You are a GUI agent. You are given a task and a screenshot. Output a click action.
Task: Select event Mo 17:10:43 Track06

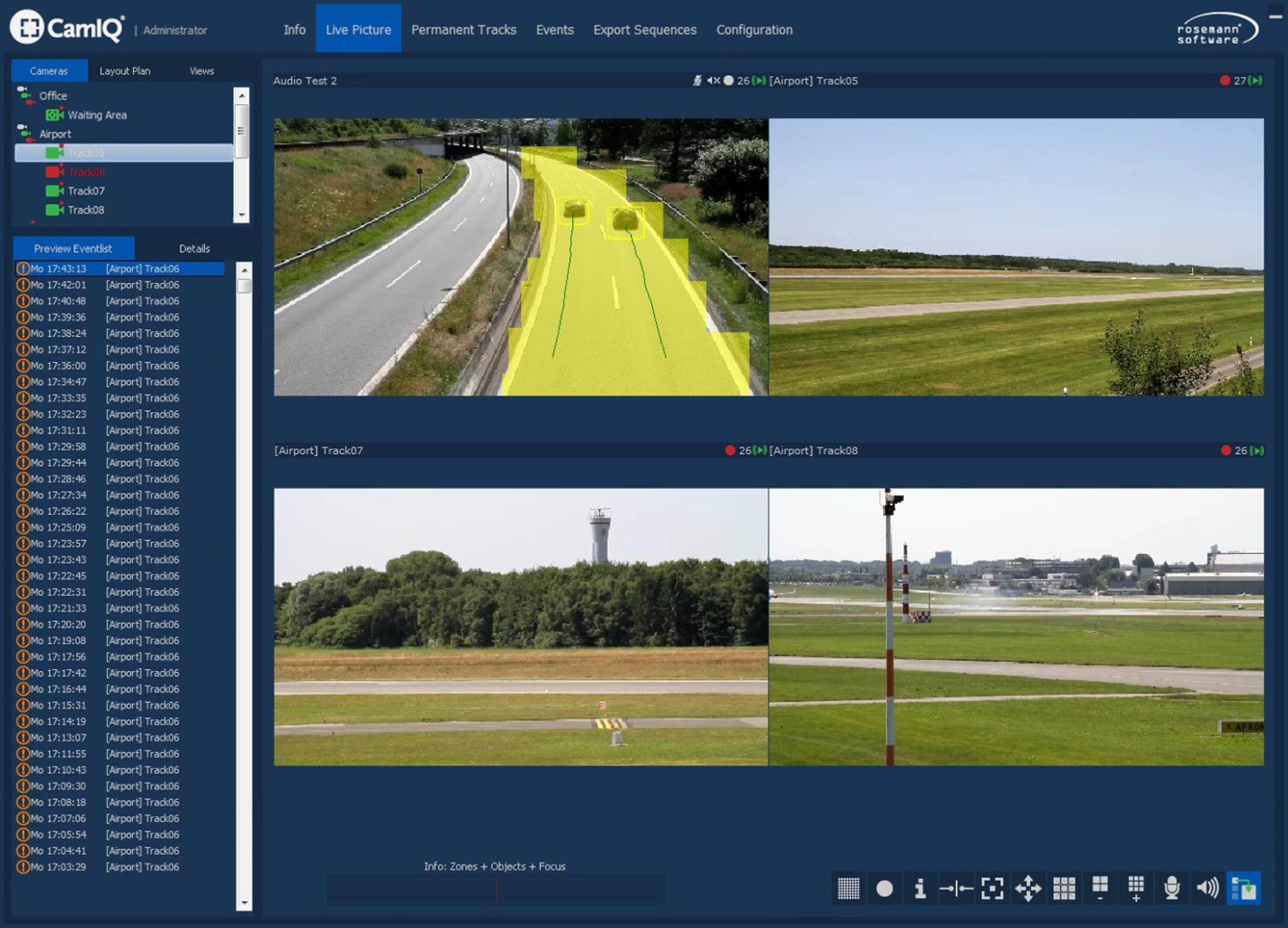(x=120, y=770)
